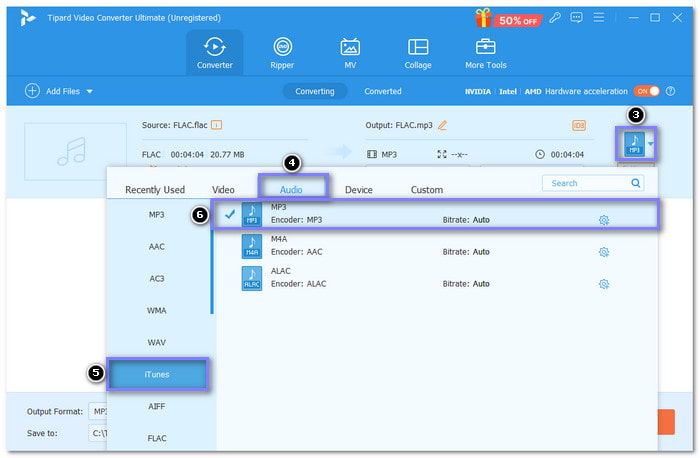Screen dimensions: 700x458
Task: Open the feedback chat icon
Action: pyautogui.click(x=576, y=18)
